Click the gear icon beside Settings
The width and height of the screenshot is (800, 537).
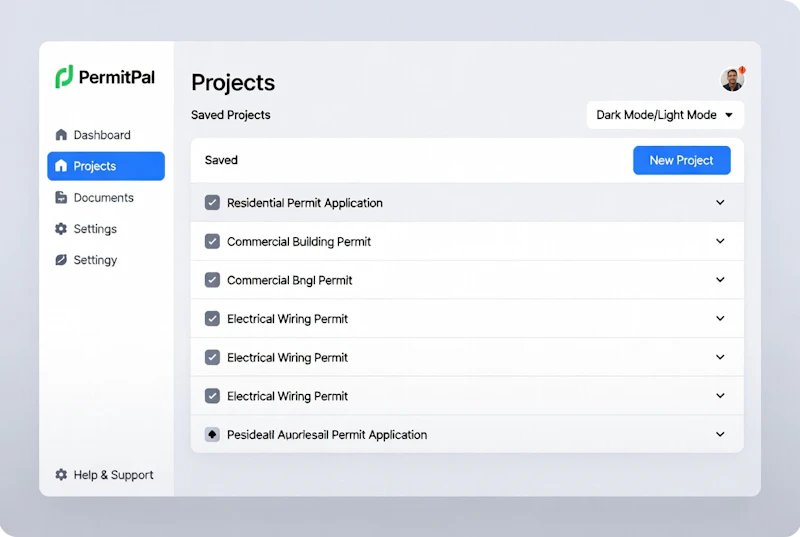click(x=61, y=228)
